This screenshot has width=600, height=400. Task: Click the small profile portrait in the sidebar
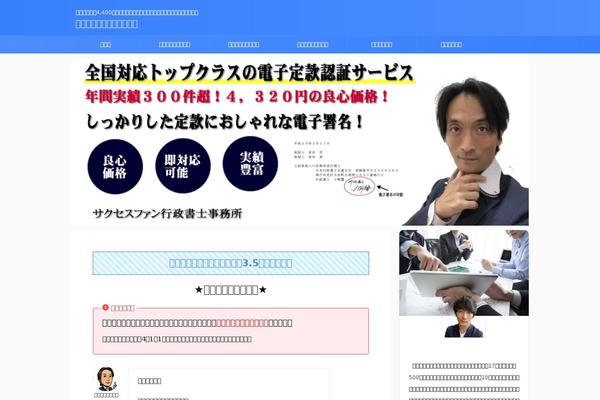tap(464, 318)
